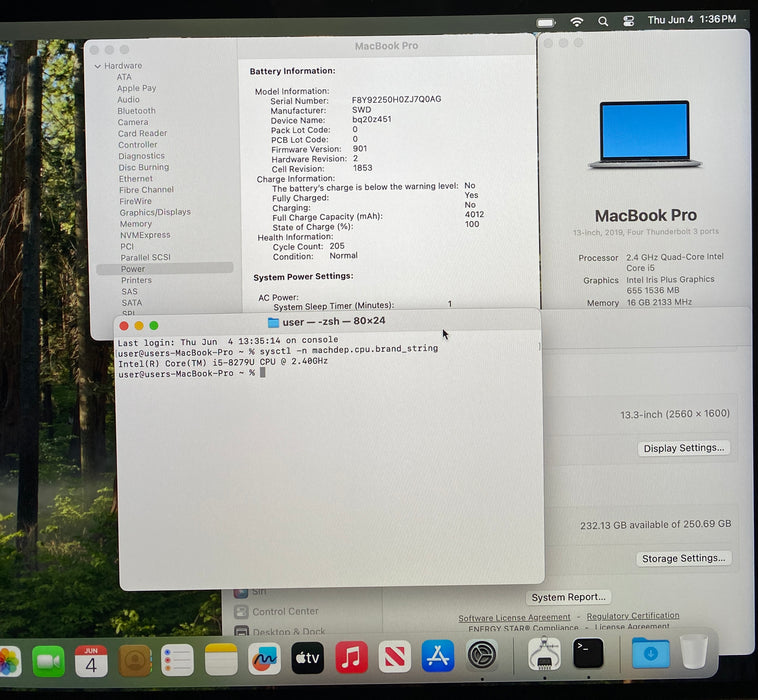Open Control Center icon in menu bar
The image size is (758, 700).
coord(628,21)
